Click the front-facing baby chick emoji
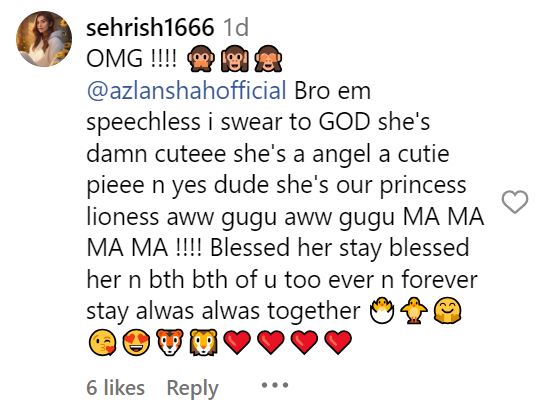538x416 pixels. coord(414,311)
